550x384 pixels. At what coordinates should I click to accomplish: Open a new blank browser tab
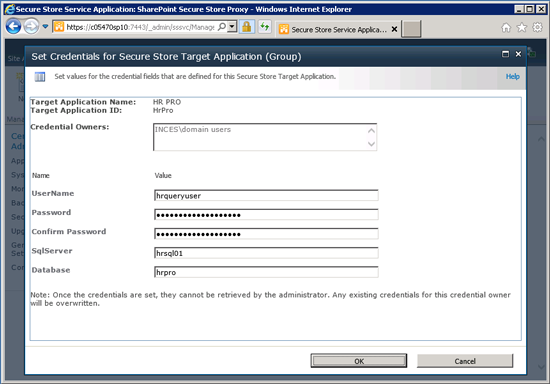(x=411, y=29)
